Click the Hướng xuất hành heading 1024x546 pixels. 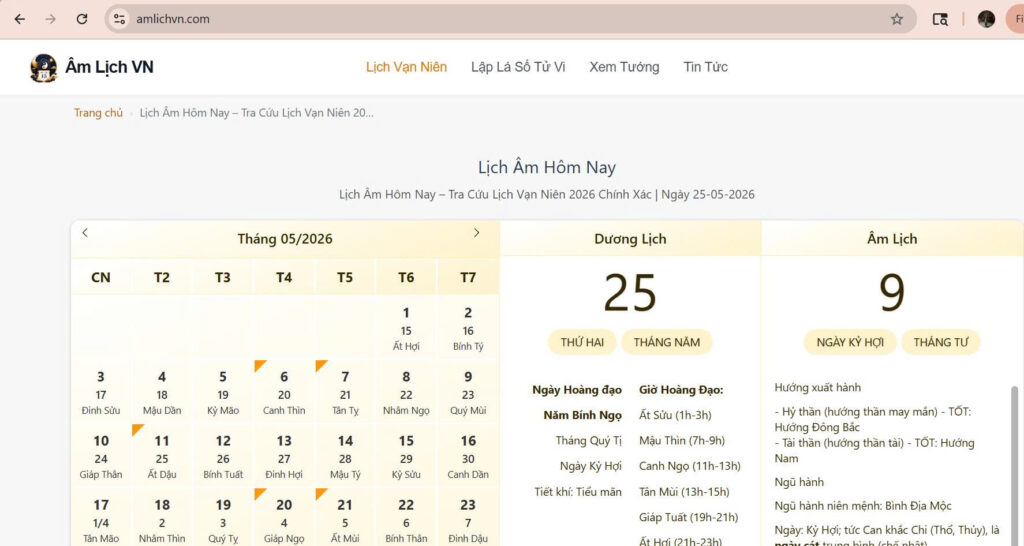(818, 387)
